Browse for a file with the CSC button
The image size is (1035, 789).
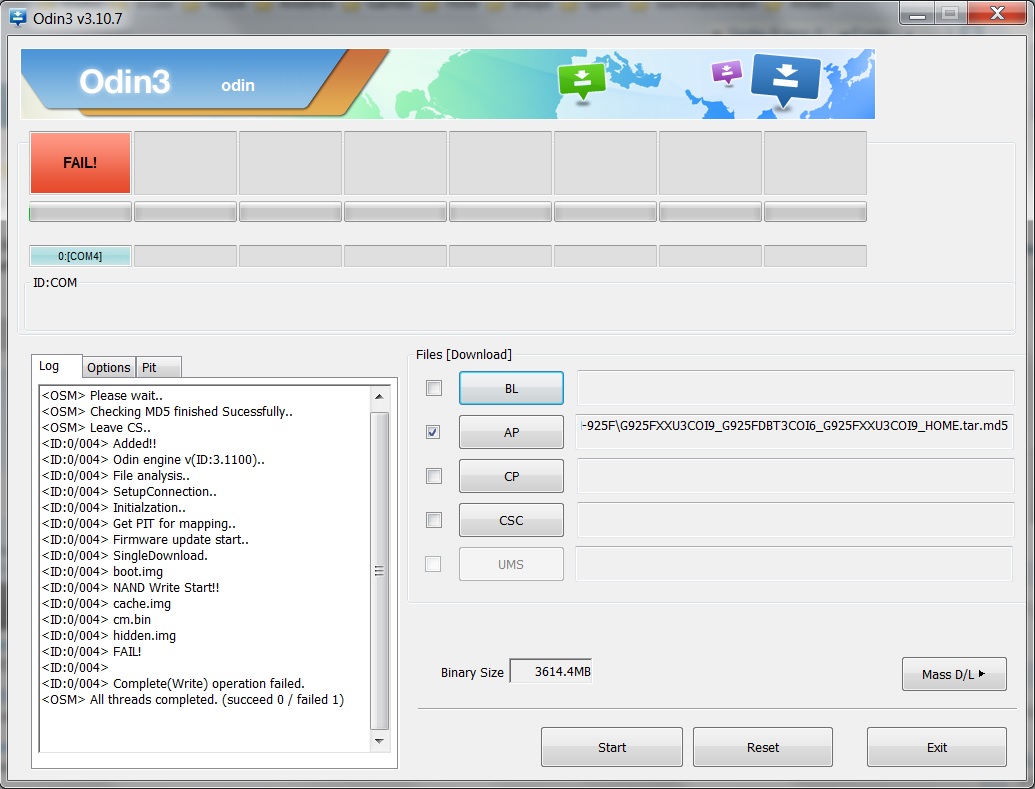click(x=511, y=520)
